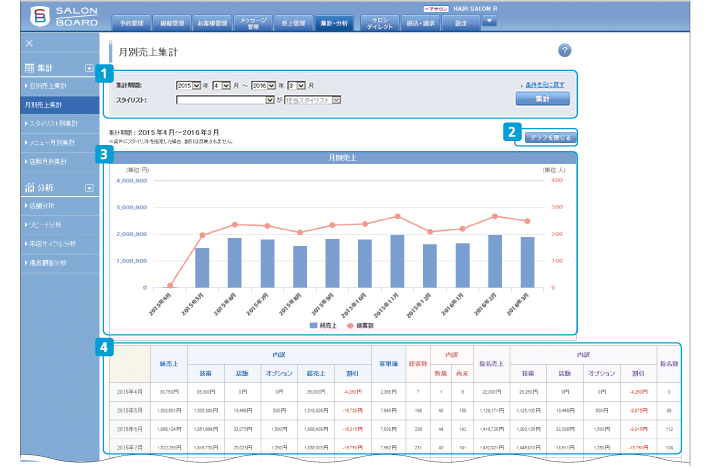Close the sidebar with the X icon

(29, 44)
